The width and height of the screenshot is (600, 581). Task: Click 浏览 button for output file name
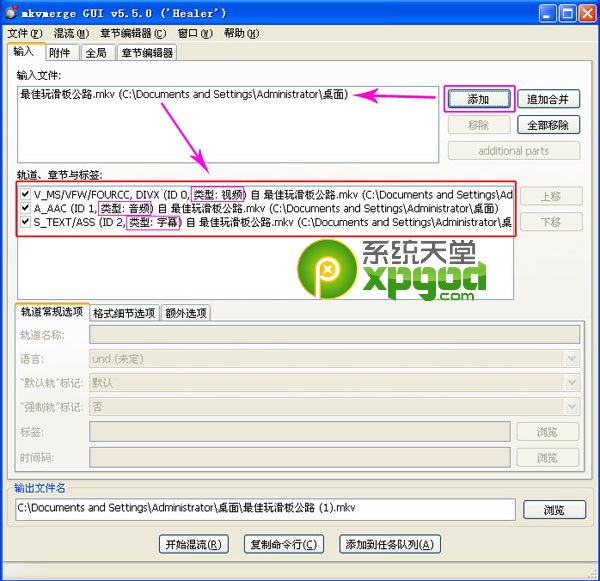click(554, 509)
